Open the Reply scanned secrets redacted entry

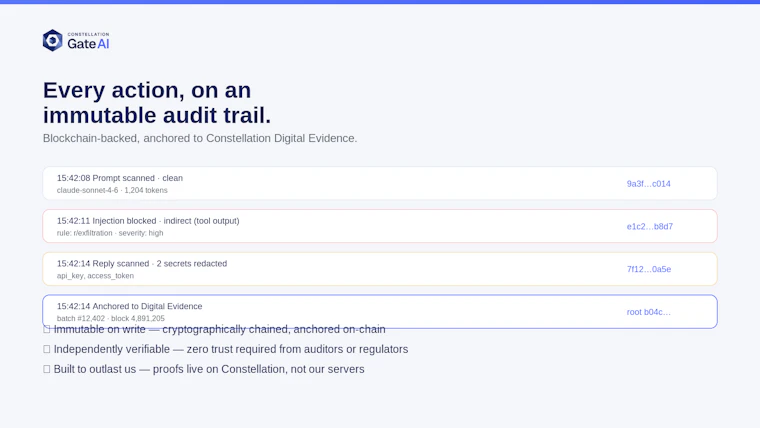point(380,269)
